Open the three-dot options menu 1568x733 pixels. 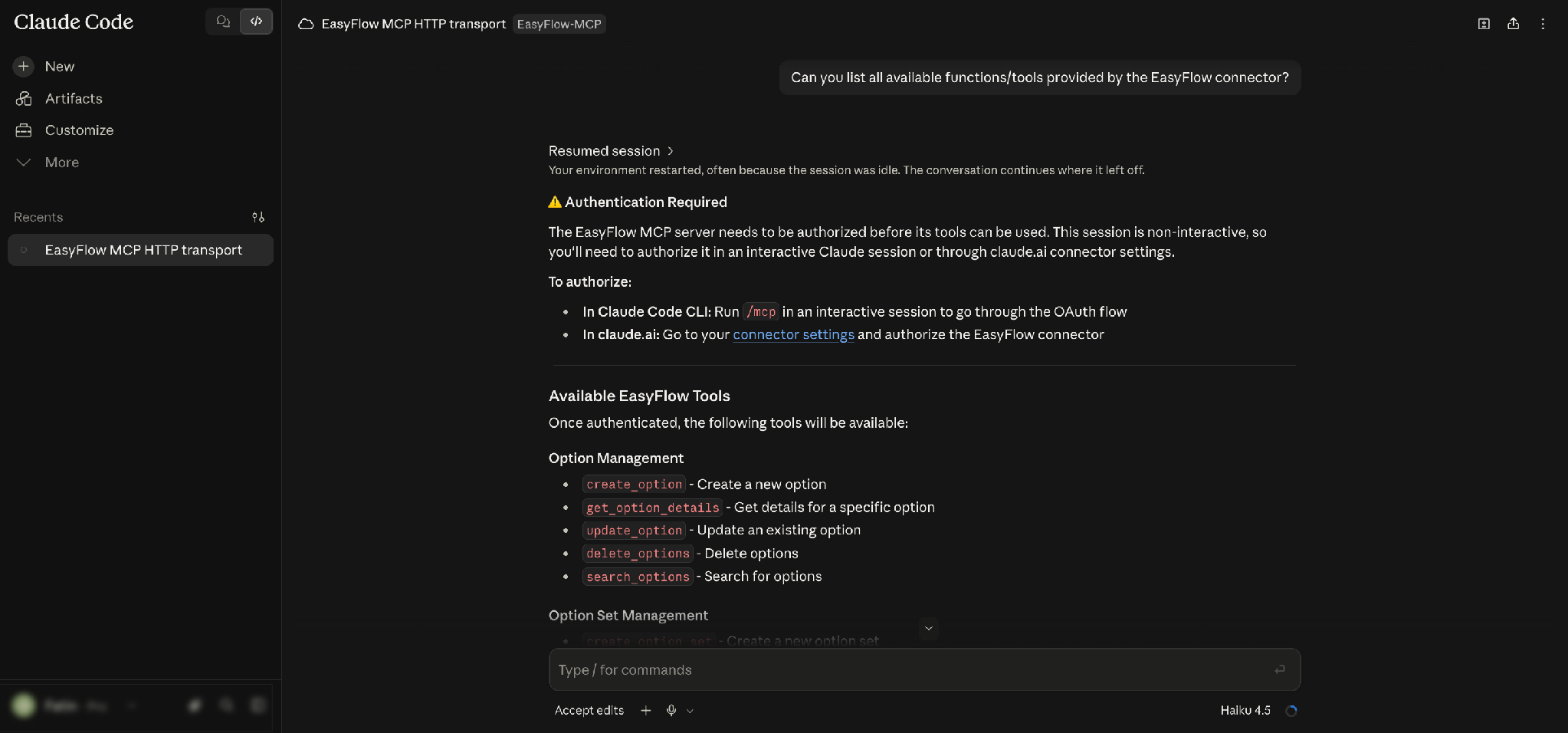click(1543, 24)
